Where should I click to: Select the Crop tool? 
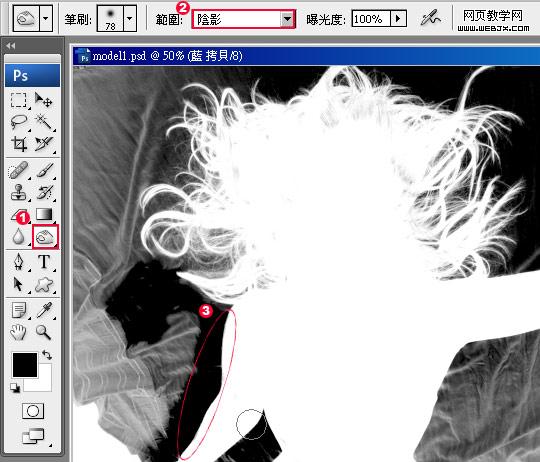tap(18, 144)
